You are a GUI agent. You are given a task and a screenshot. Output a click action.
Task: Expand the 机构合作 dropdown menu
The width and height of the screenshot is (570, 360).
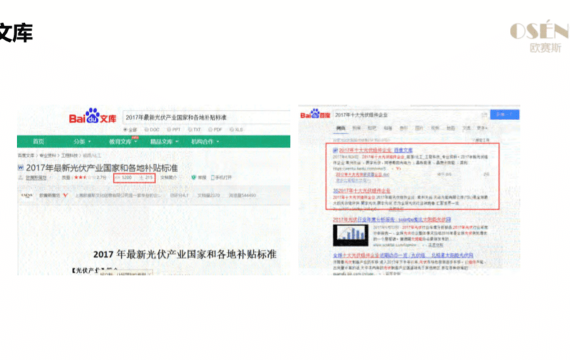(205, 141)
